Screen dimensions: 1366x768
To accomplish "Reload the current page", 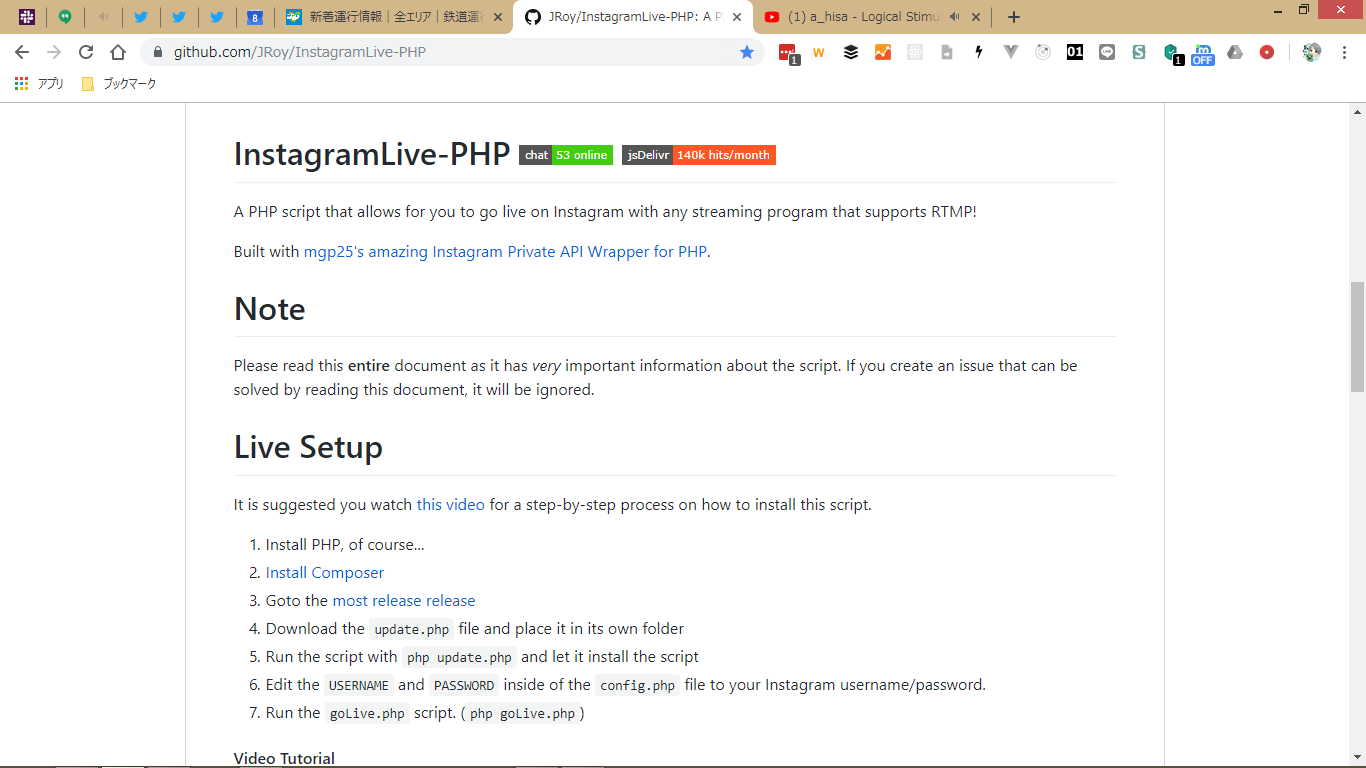I will click(86, 52).
